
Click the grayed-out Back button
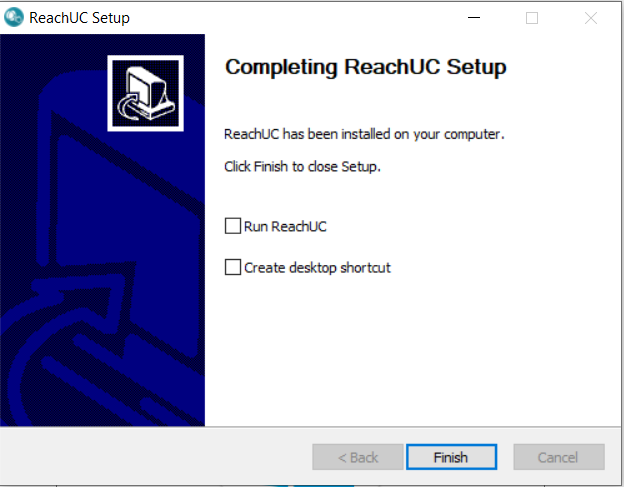click(x=358, y=457)
